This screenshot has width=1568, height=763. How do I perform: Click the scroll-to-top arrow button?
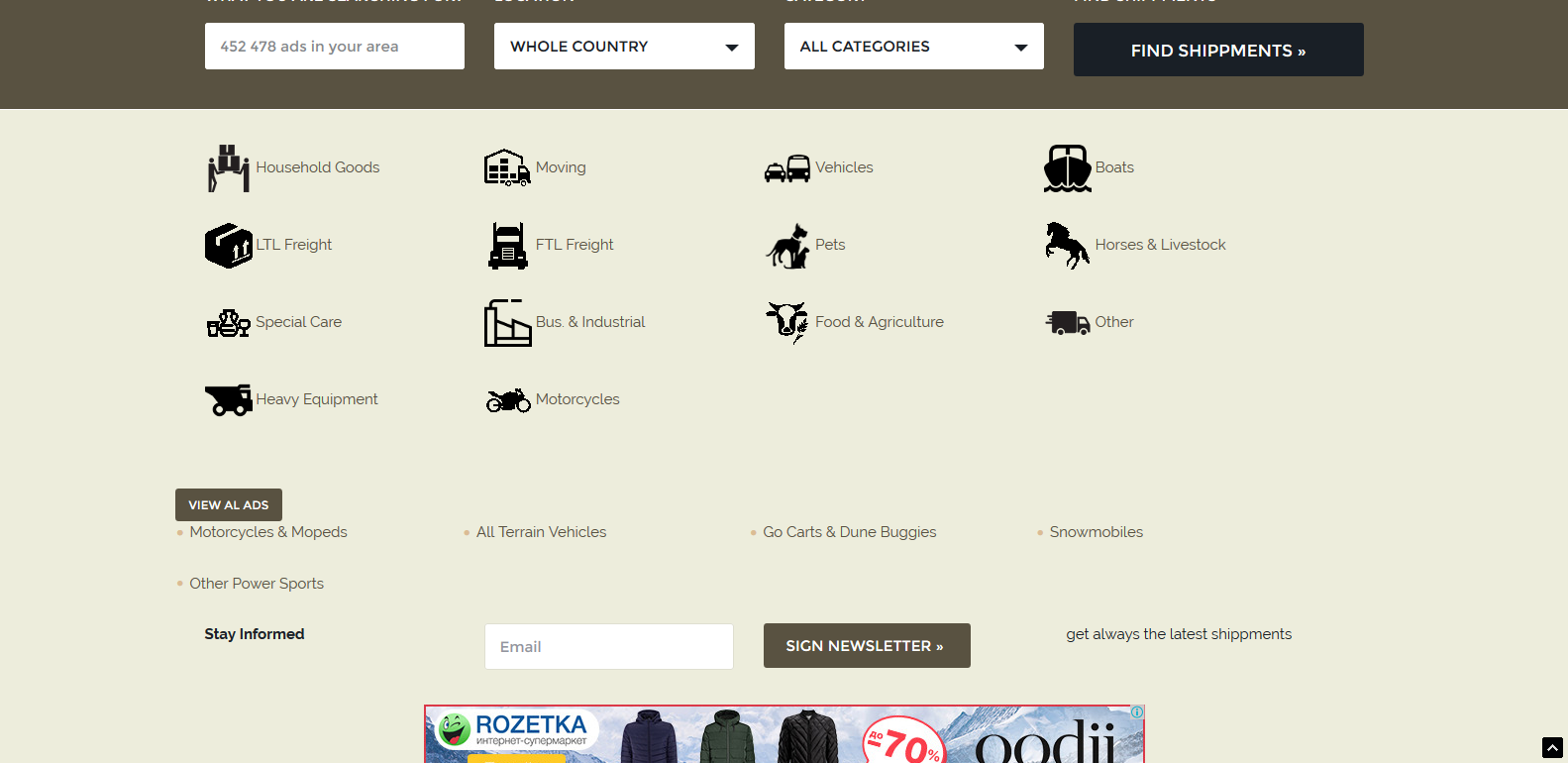tap(1552, 747)
